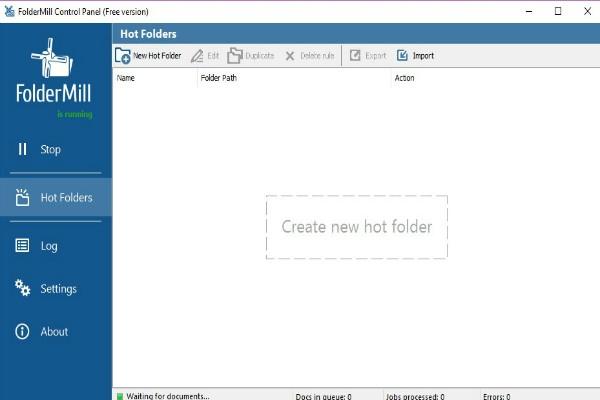Close the FolderMill Control Panel window
The image size is (600, 400).
[x=587, y=11]
